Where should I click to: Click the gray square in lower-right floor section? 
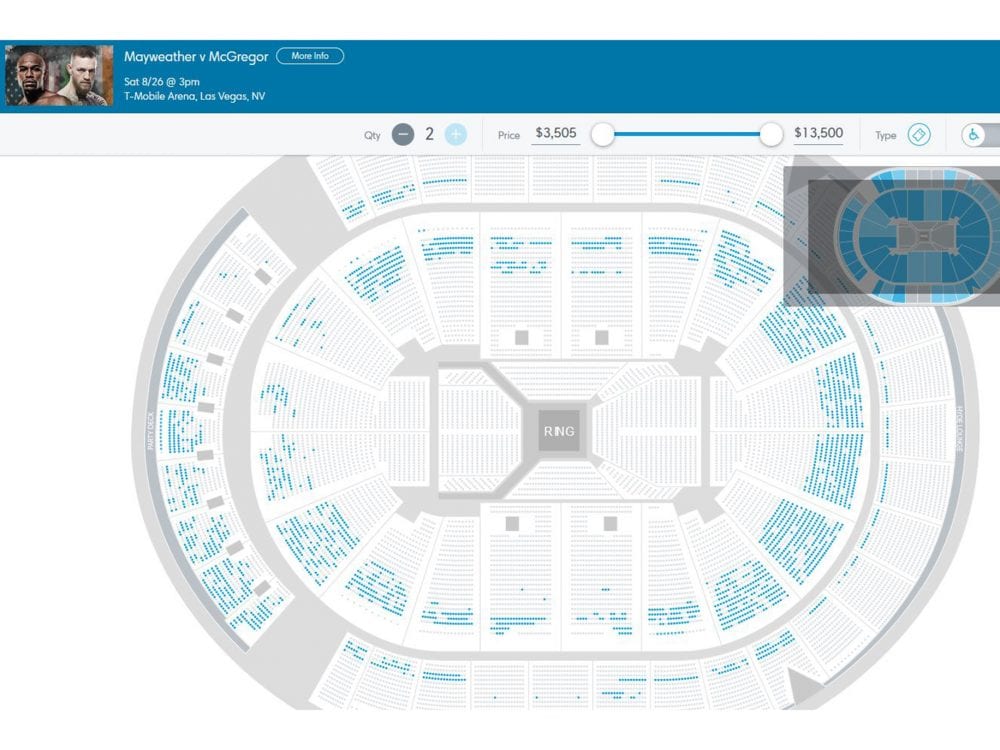click(610, 524)
